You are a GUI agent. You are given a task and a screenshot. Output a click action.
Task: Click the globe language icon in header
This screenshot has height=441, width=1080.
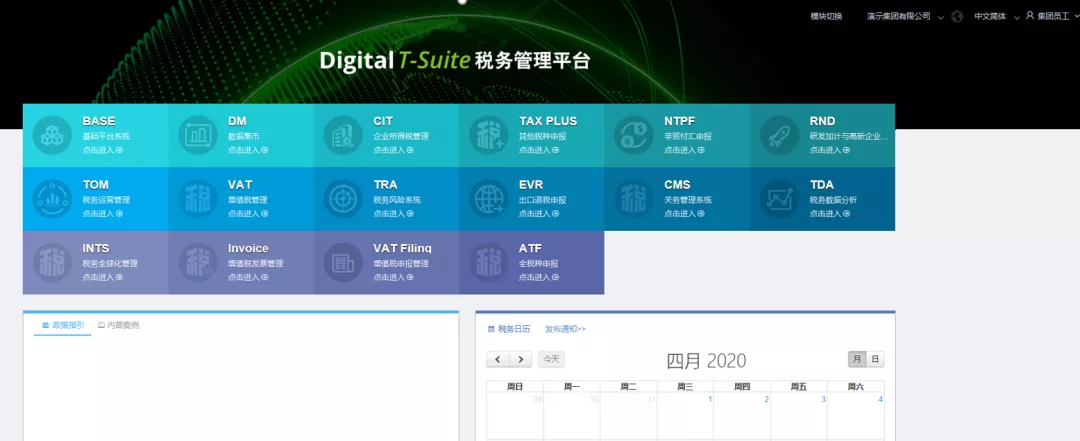click(x=957, y=17)
